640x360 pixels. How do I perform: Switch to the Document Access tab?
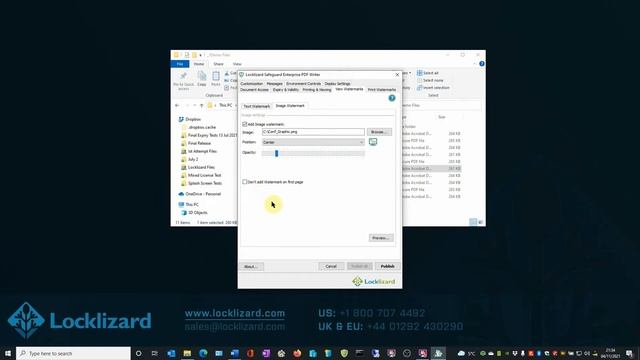pos(254,90)
